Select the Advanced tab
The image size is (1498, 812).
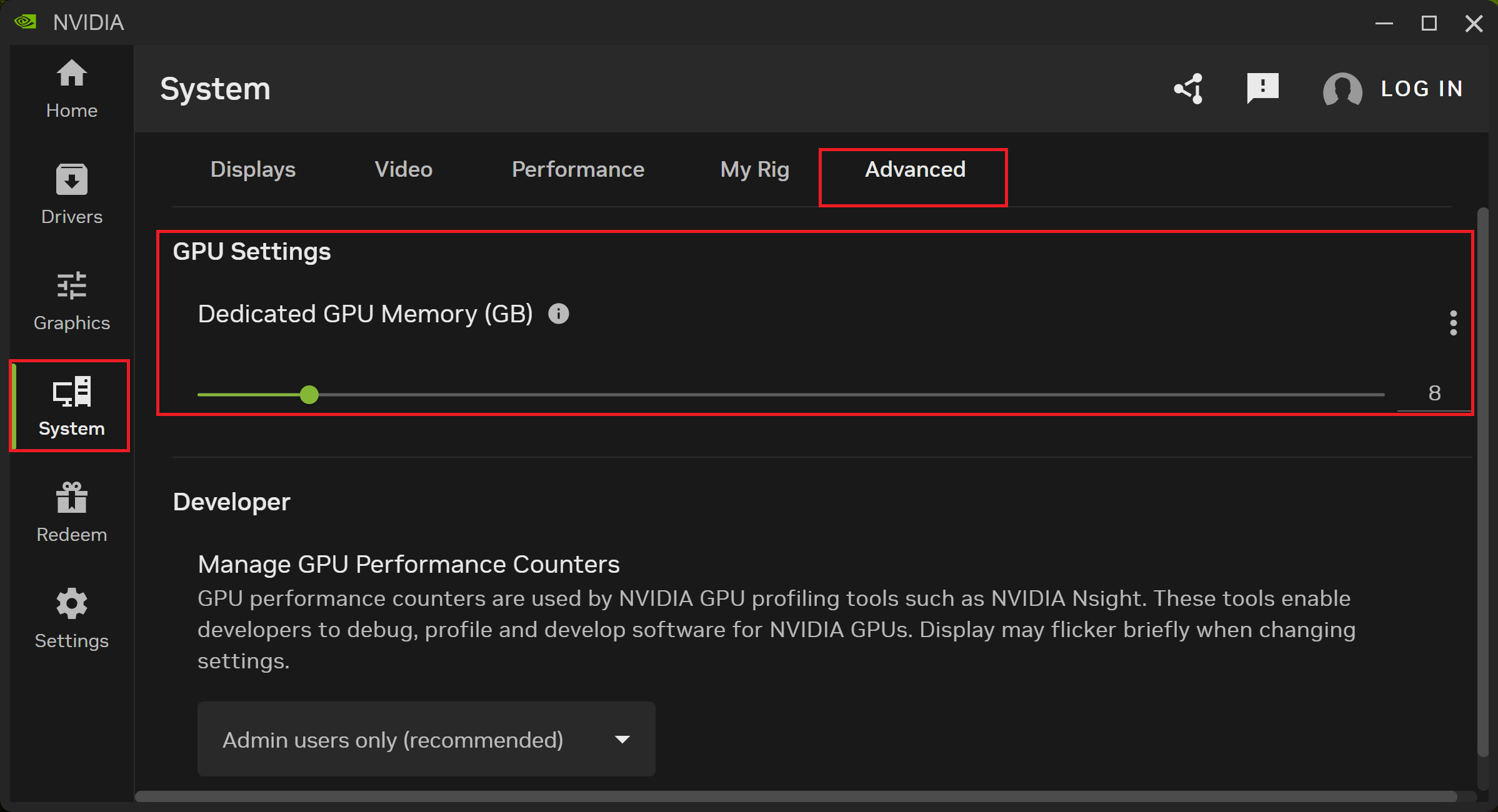tap(914, 169)
